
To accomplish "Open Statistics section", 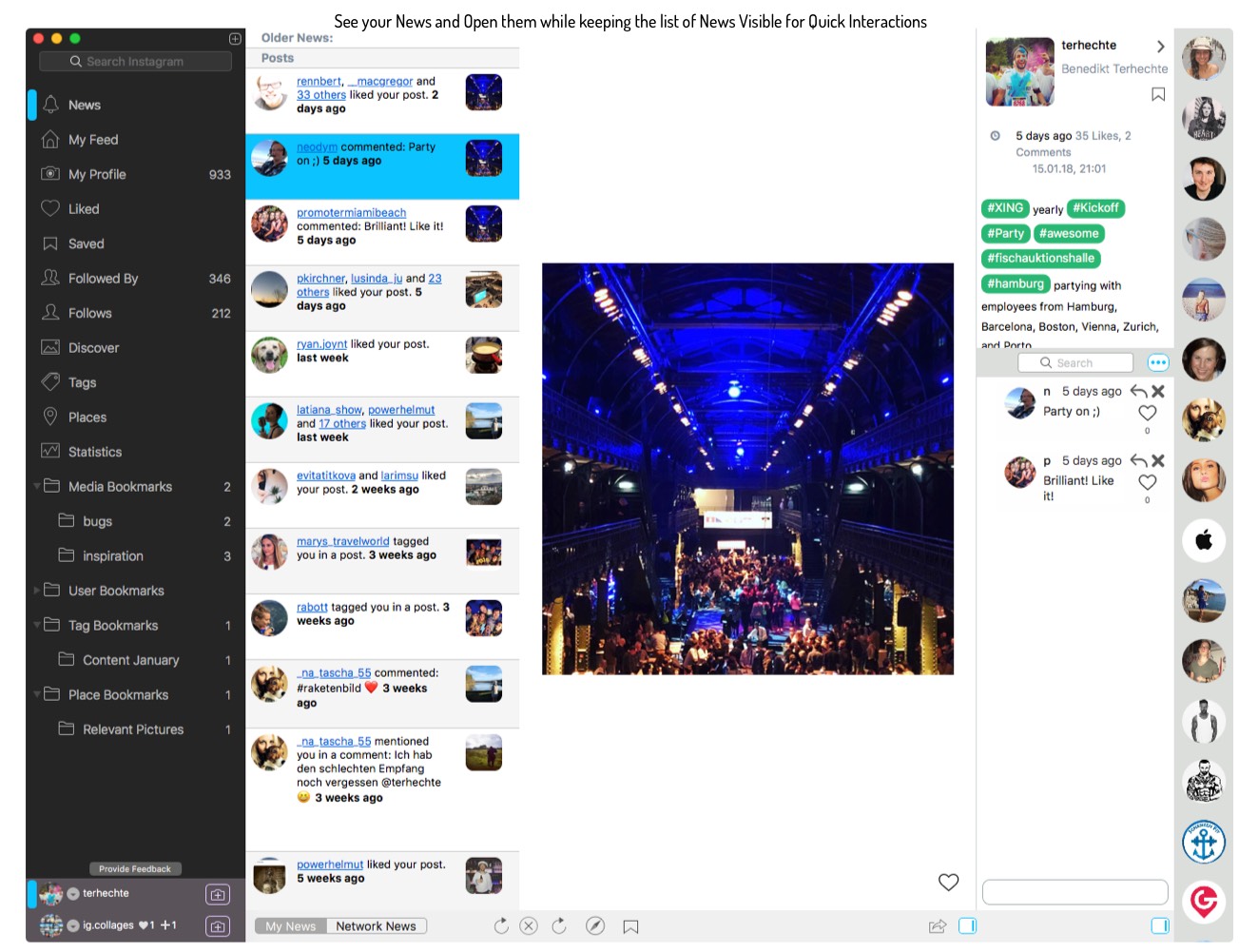I will [135, 452].
